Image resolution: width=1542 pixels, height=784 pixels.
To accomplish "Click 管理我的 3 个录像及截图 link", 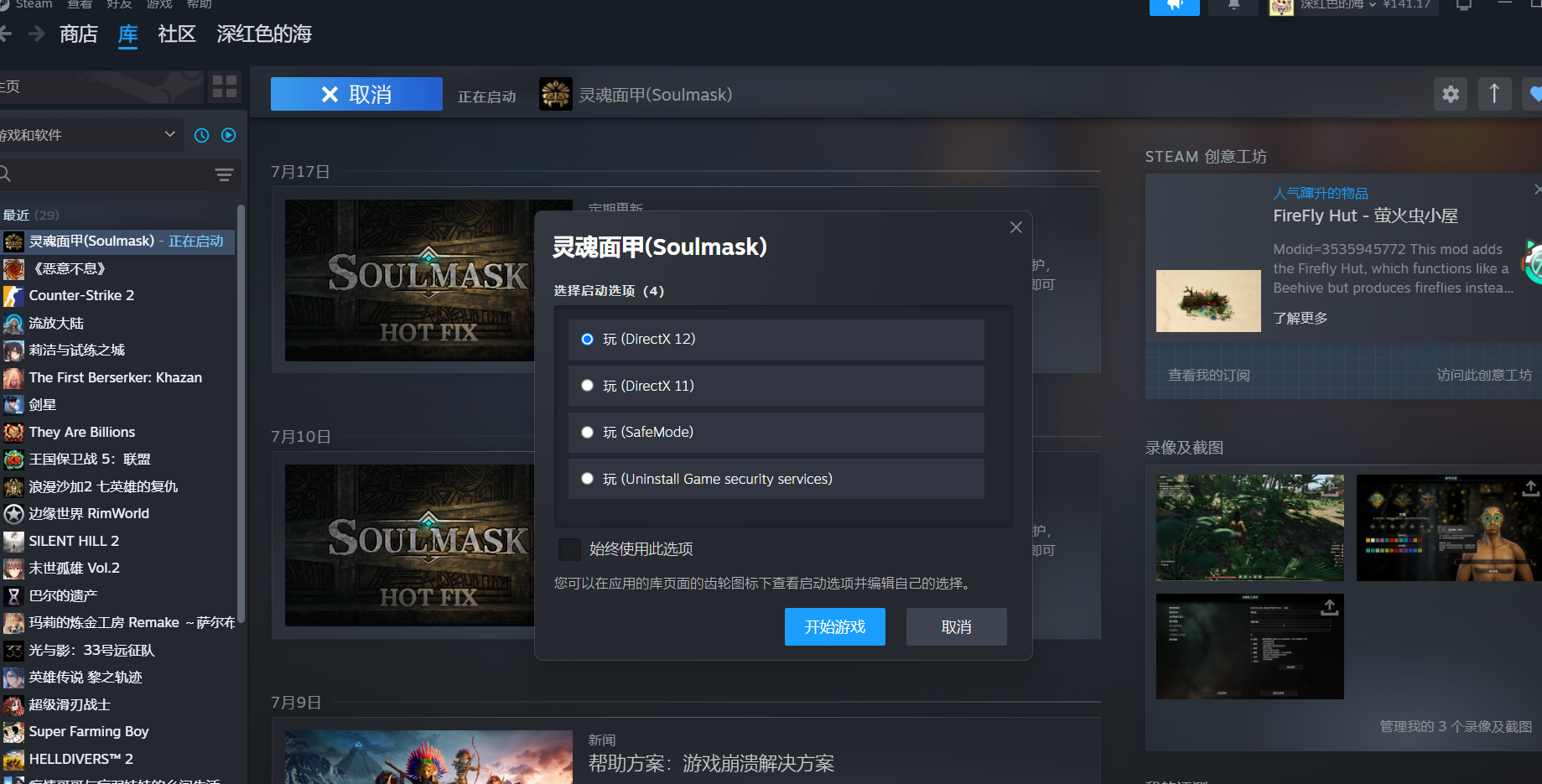I will coord(1456,727).
